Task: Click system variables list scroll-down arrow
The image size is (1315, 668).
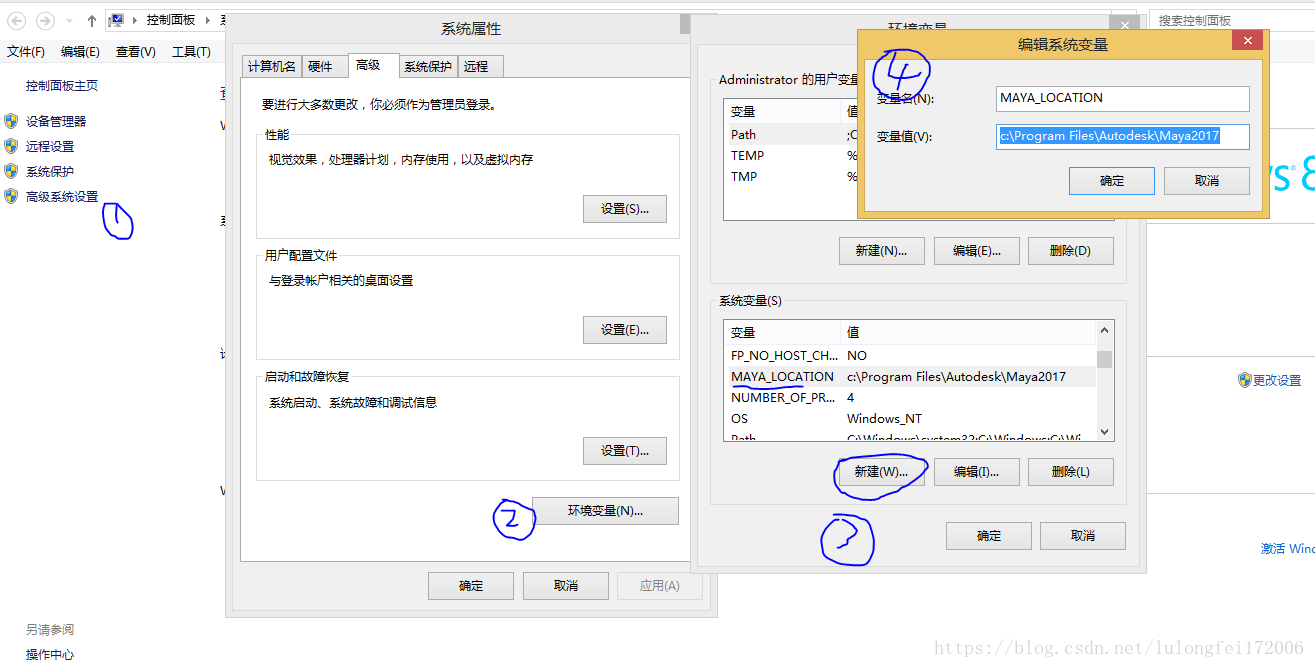Action: point(1104,432)
